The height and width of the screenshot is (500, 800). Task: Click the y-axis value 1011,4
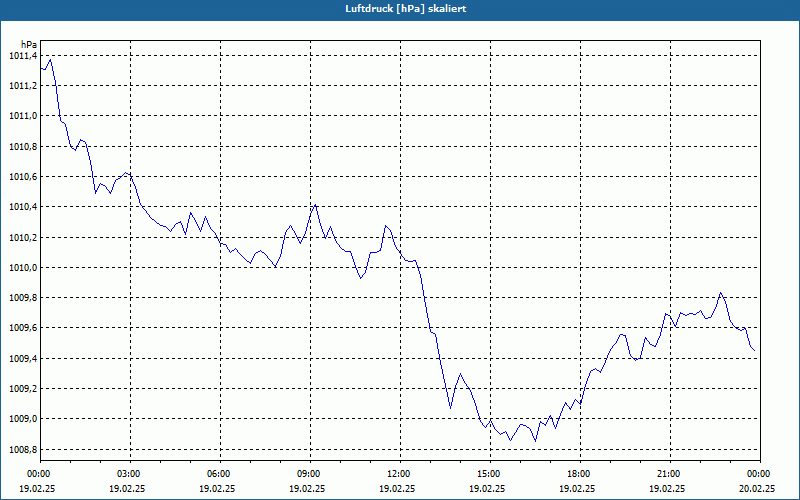23,56
